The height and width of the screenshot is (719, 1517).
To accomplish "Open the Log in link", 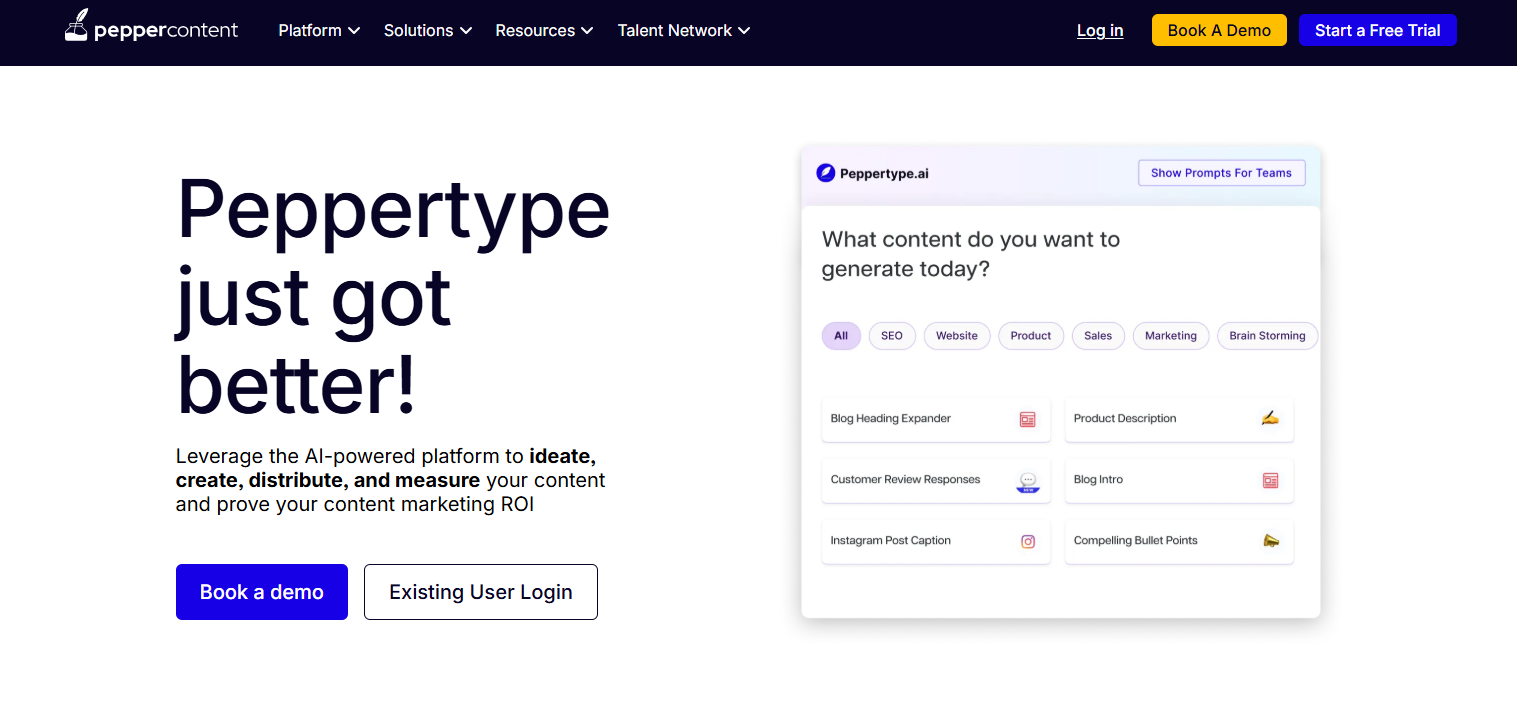I will click(x=1100, y=30).
